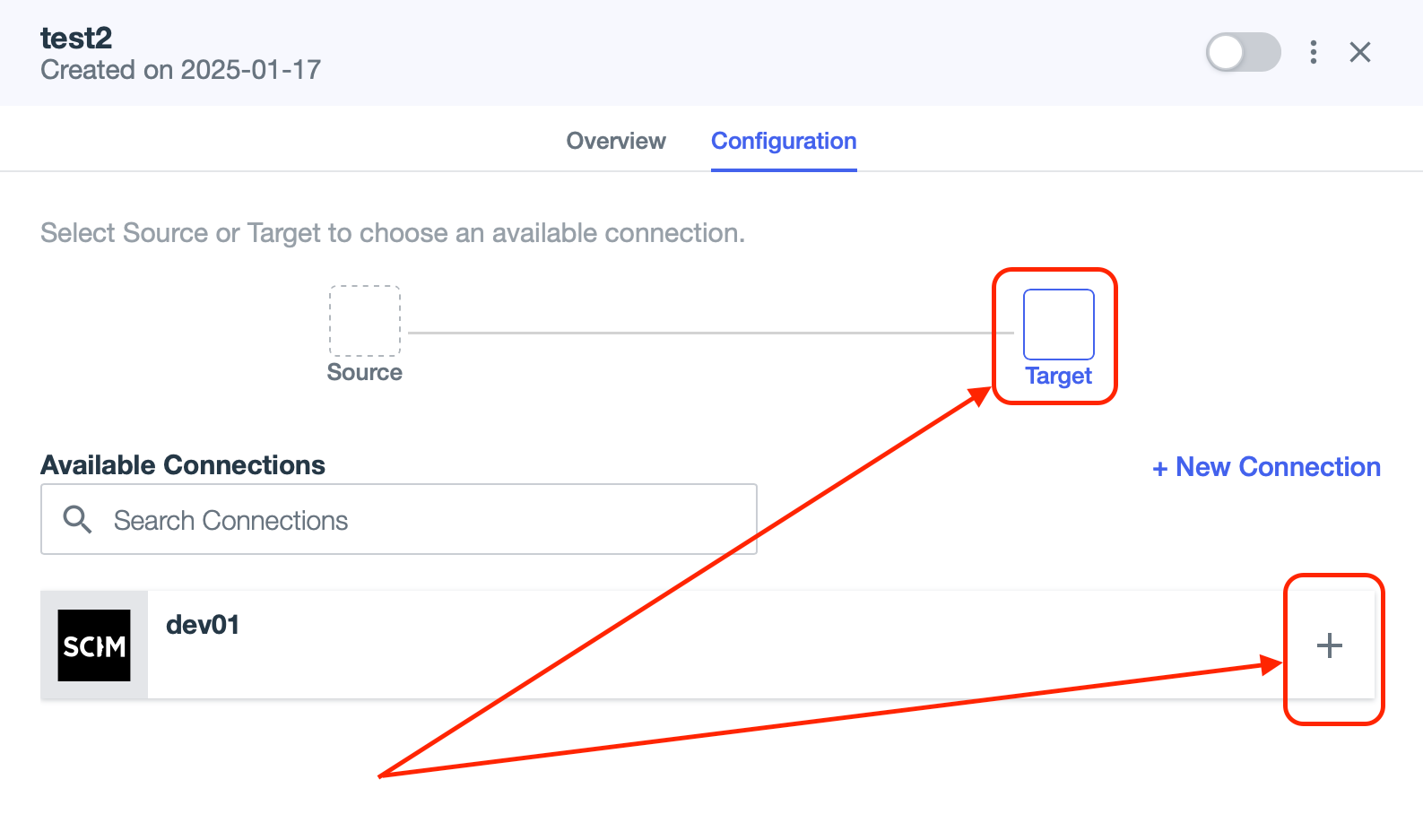Screen dimensions: 1423x840
Task: Click the Created on 2025-01-17 text
Action: point(180,70)
